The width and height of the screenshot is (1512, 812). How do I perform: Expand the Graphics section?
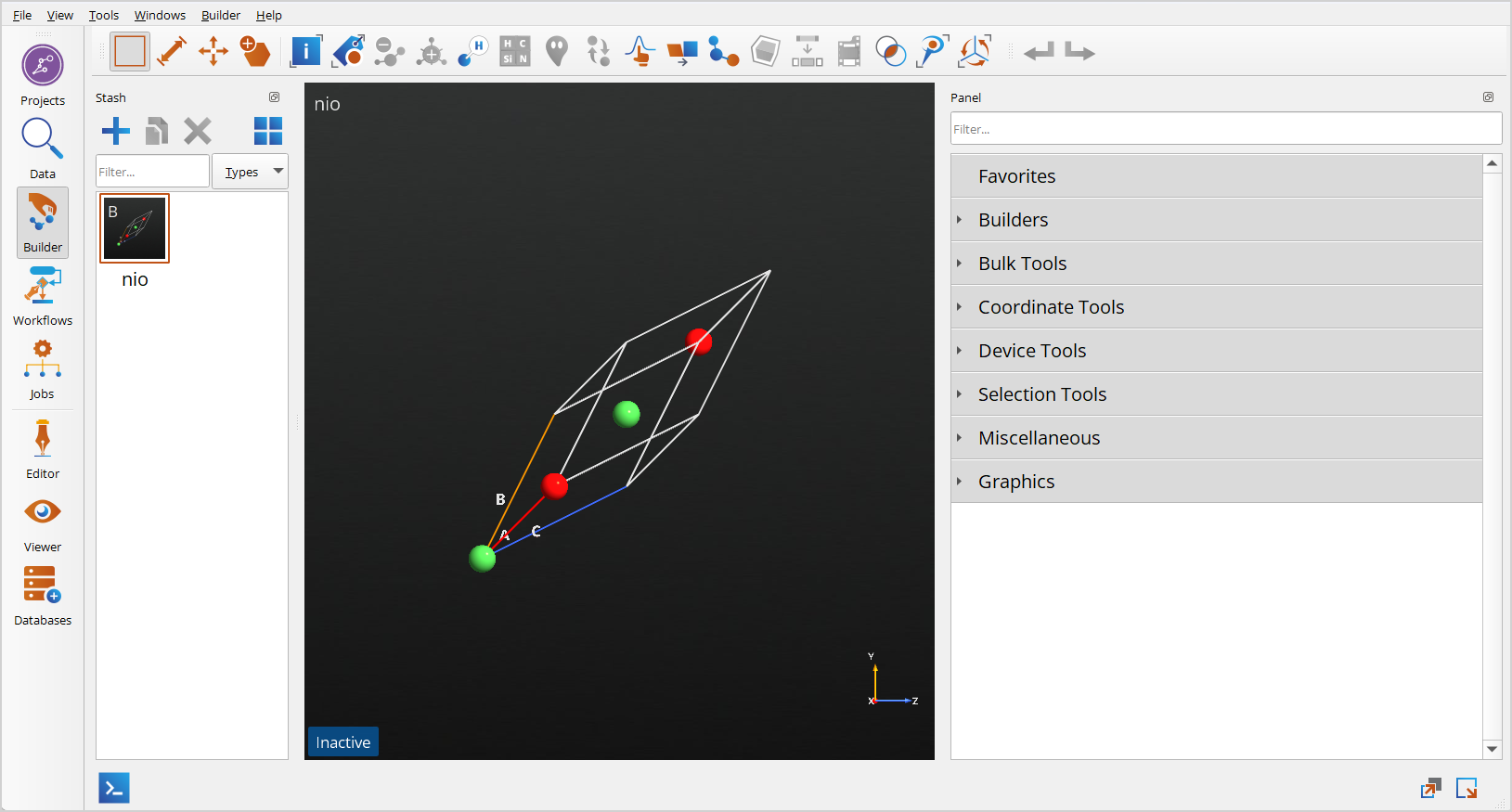[x=1217, y=482]
